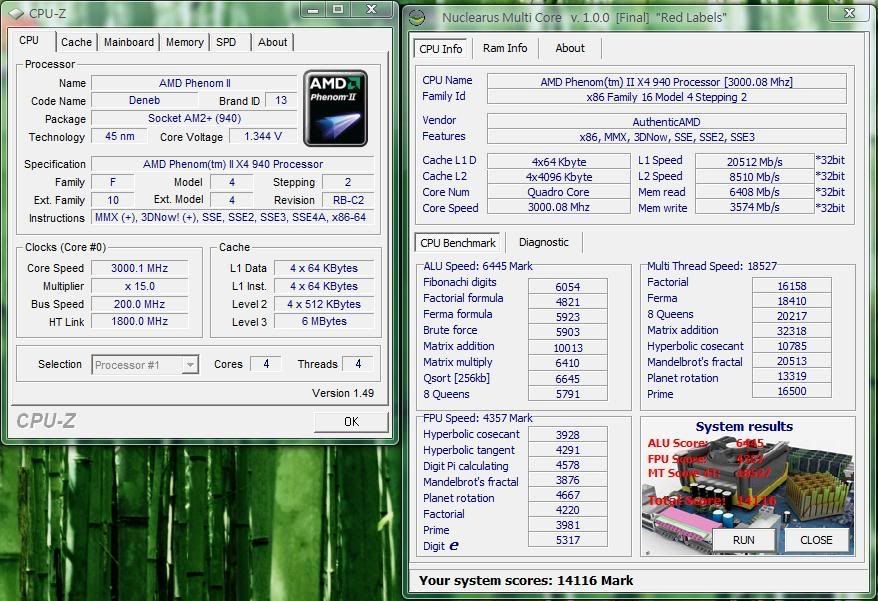This screenshot has width=878, height=601.
Task: Click the Features field in Nuclearus
Action: (x=666, y=137)
